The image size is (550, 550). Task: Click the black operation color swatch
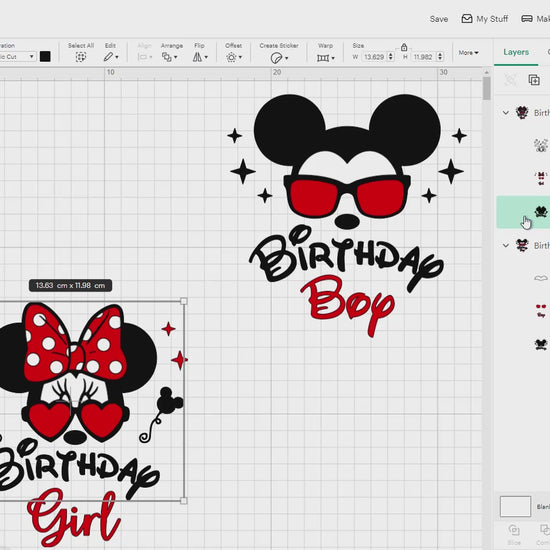[45, 56]
